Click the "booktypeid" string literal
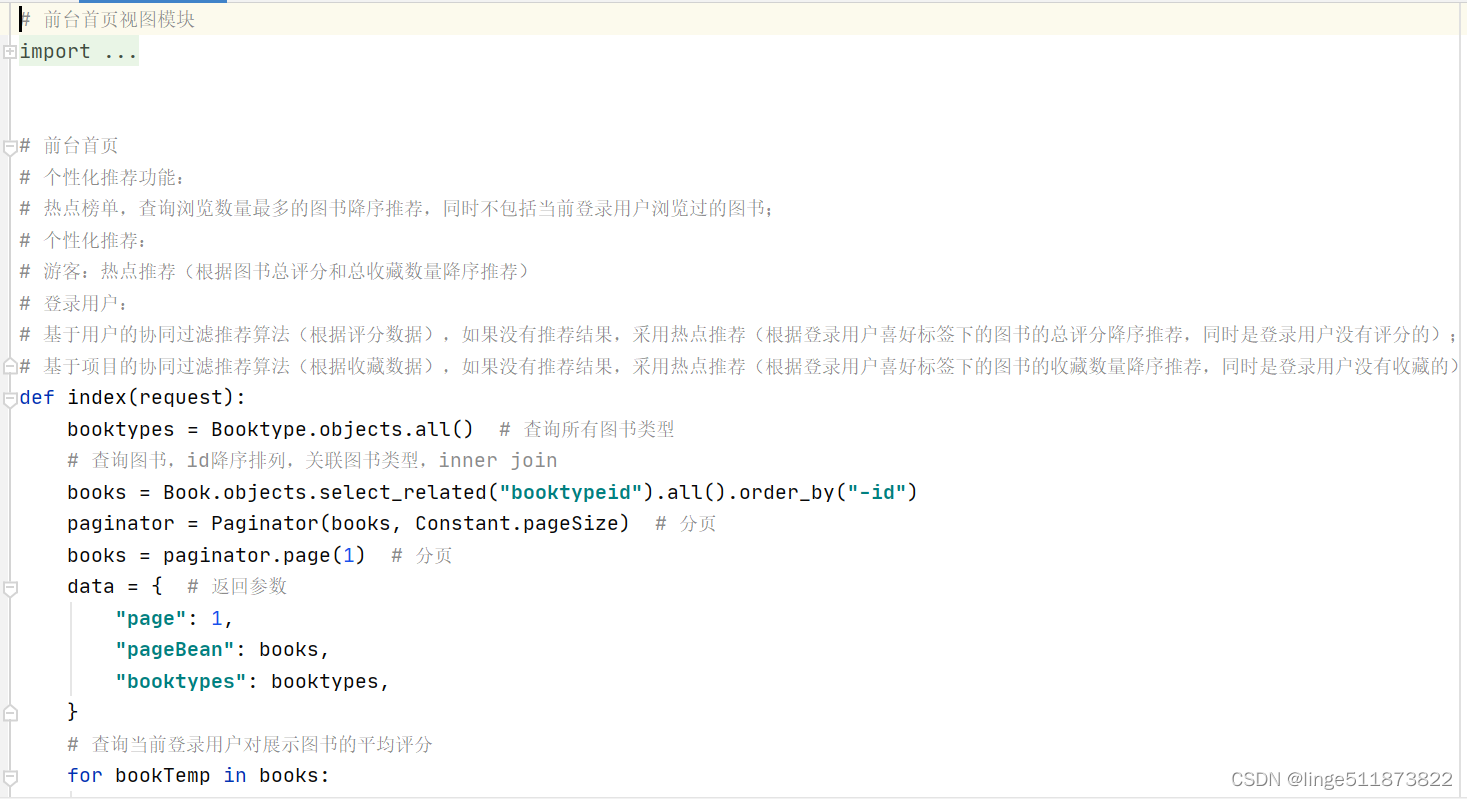Image resolution: width=1467 pixels, height=799 pixels. click(570, 492)
